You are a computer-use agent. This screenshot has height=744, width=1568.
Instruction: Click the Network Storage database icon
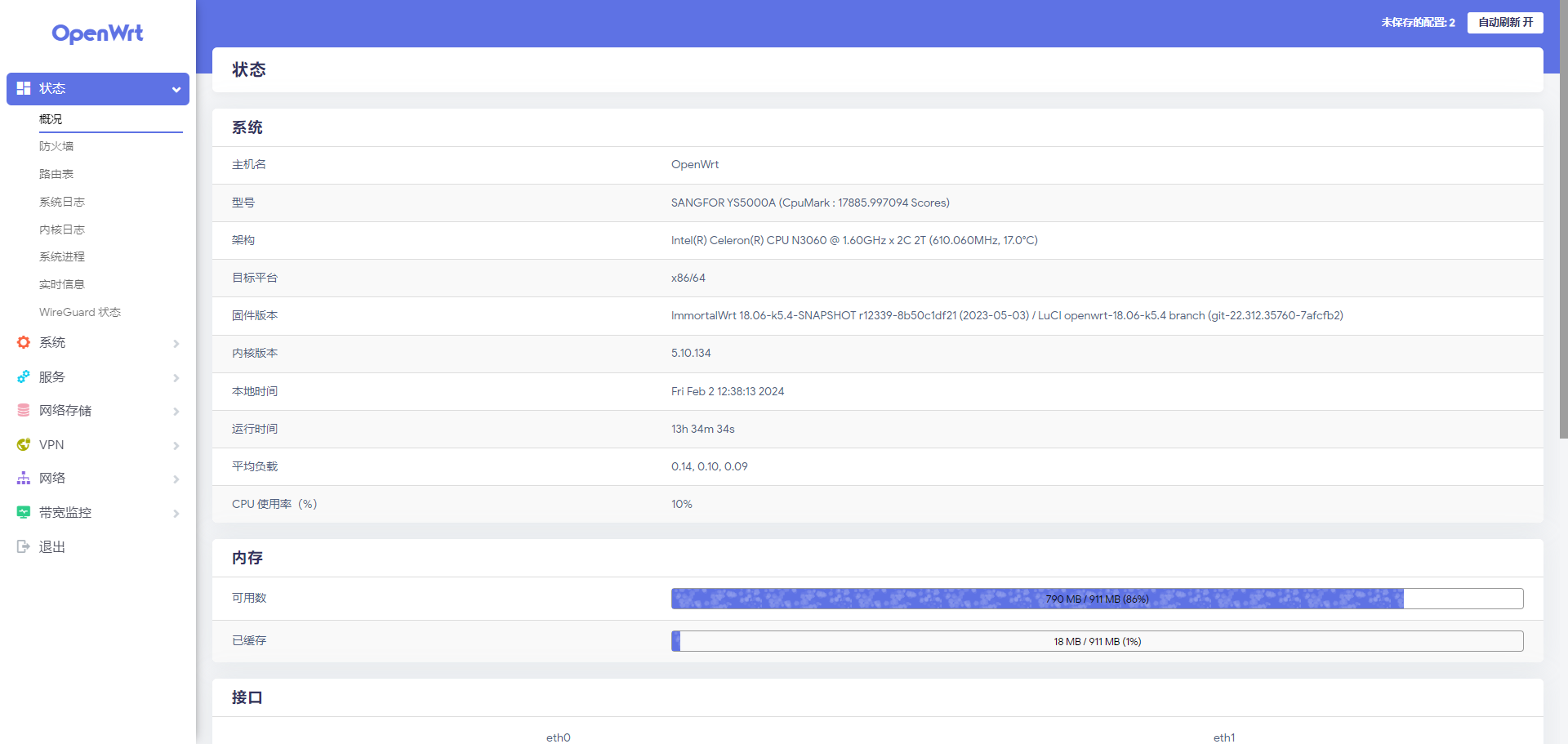tap(24, 411)
